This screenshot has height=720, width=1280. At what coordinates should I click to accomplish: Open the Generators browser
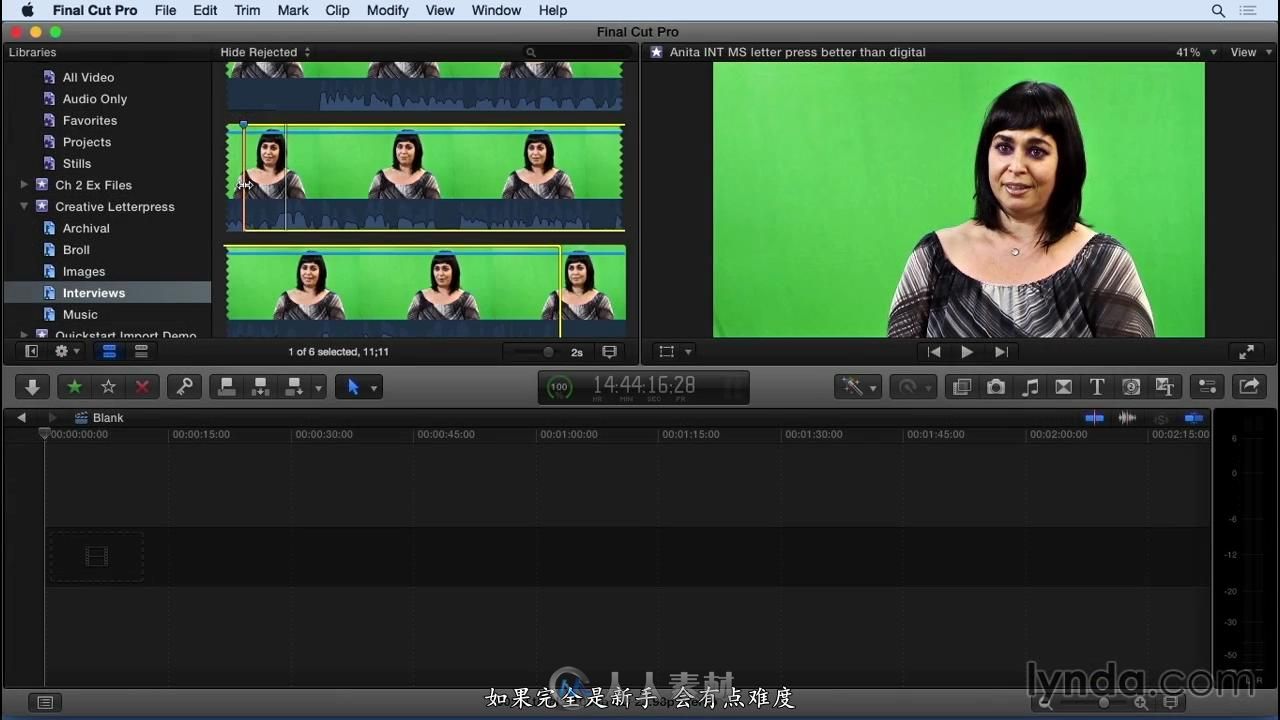(x=1131, y=387)
